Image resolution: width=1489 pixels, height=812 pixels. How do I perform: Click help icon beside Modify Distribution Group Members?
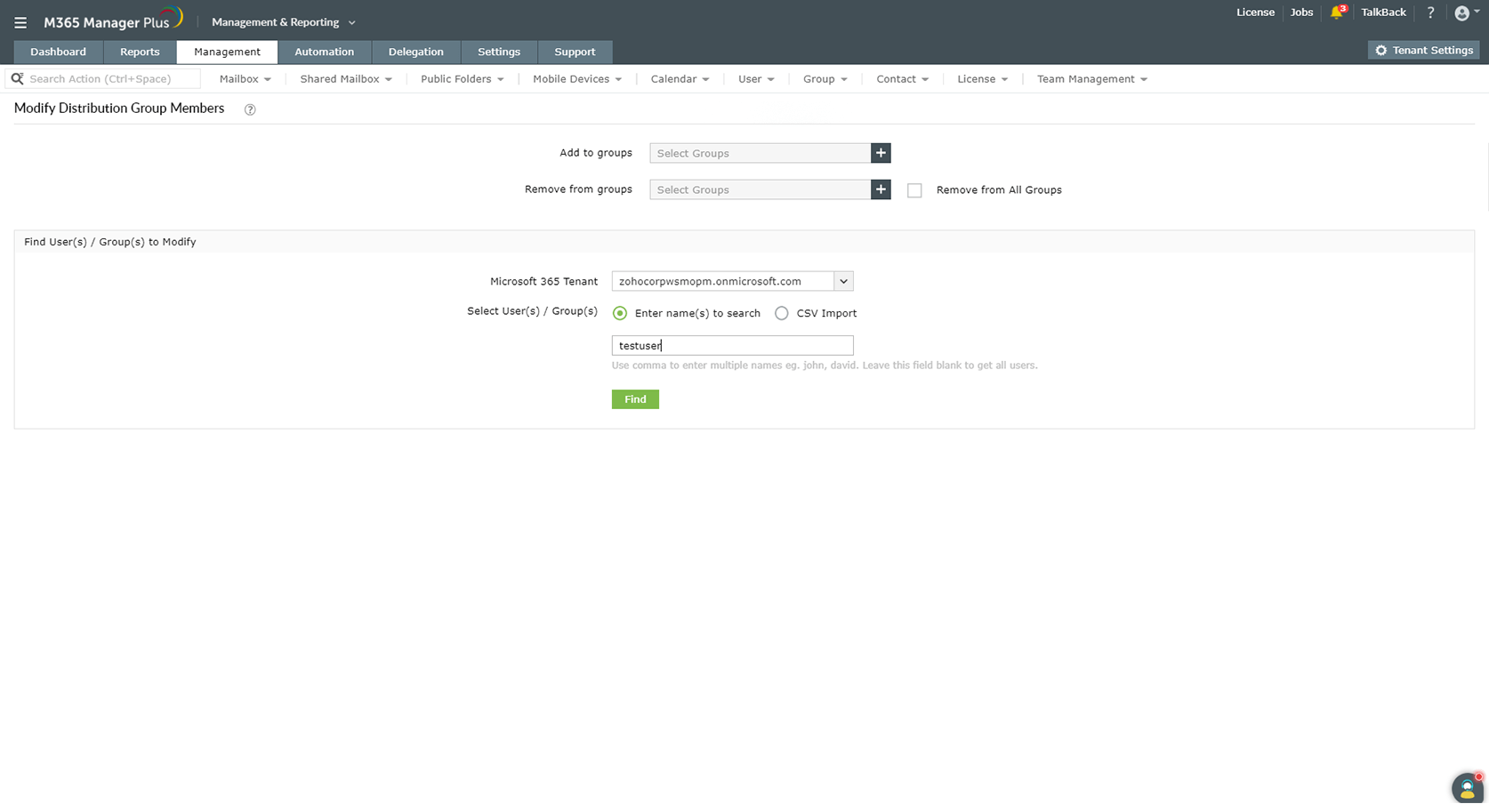pyautogui.click(x=250, y=109)
